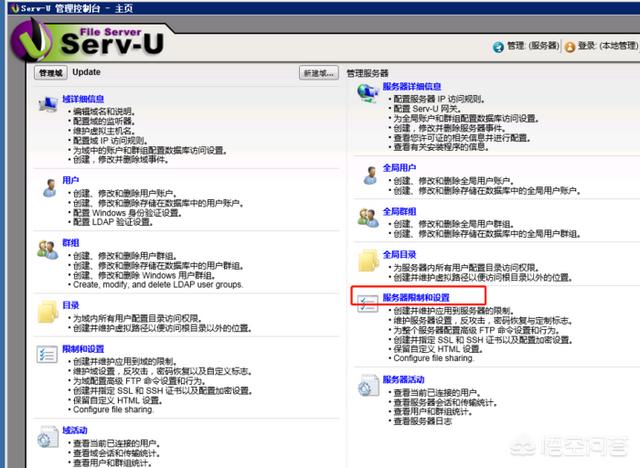Click text 维护虚拟主机名
This screenshot has width=640, height=468.
coord(104,131)
